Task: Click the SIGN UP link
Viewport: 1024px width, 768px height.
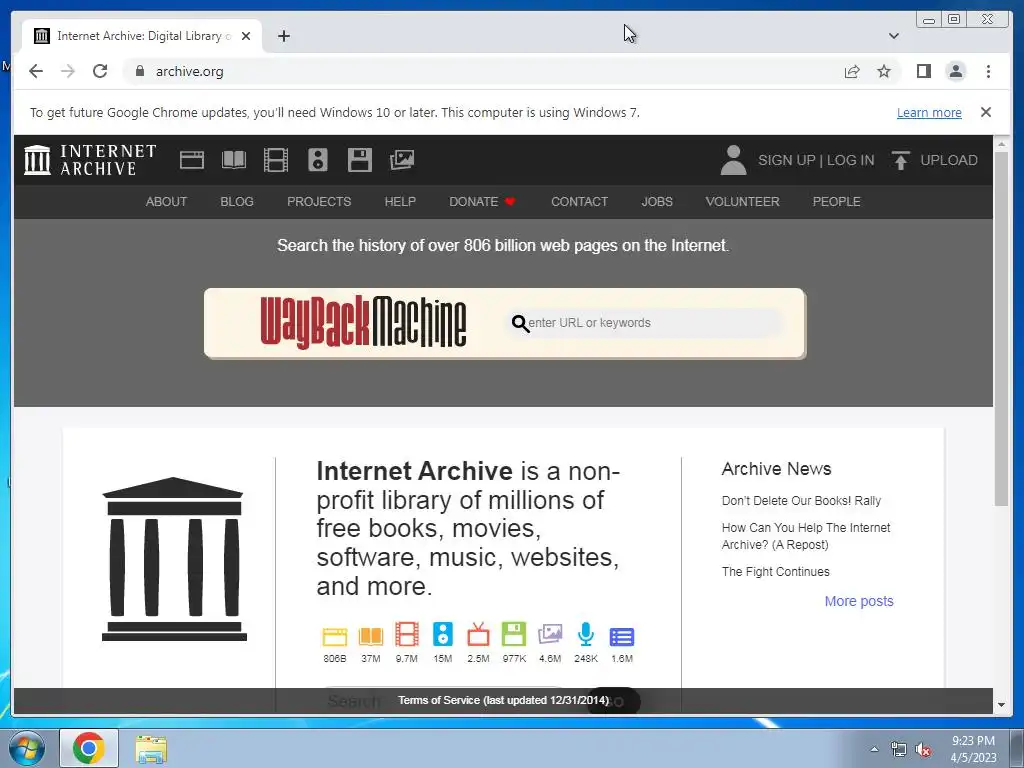Action: point(786,160)
